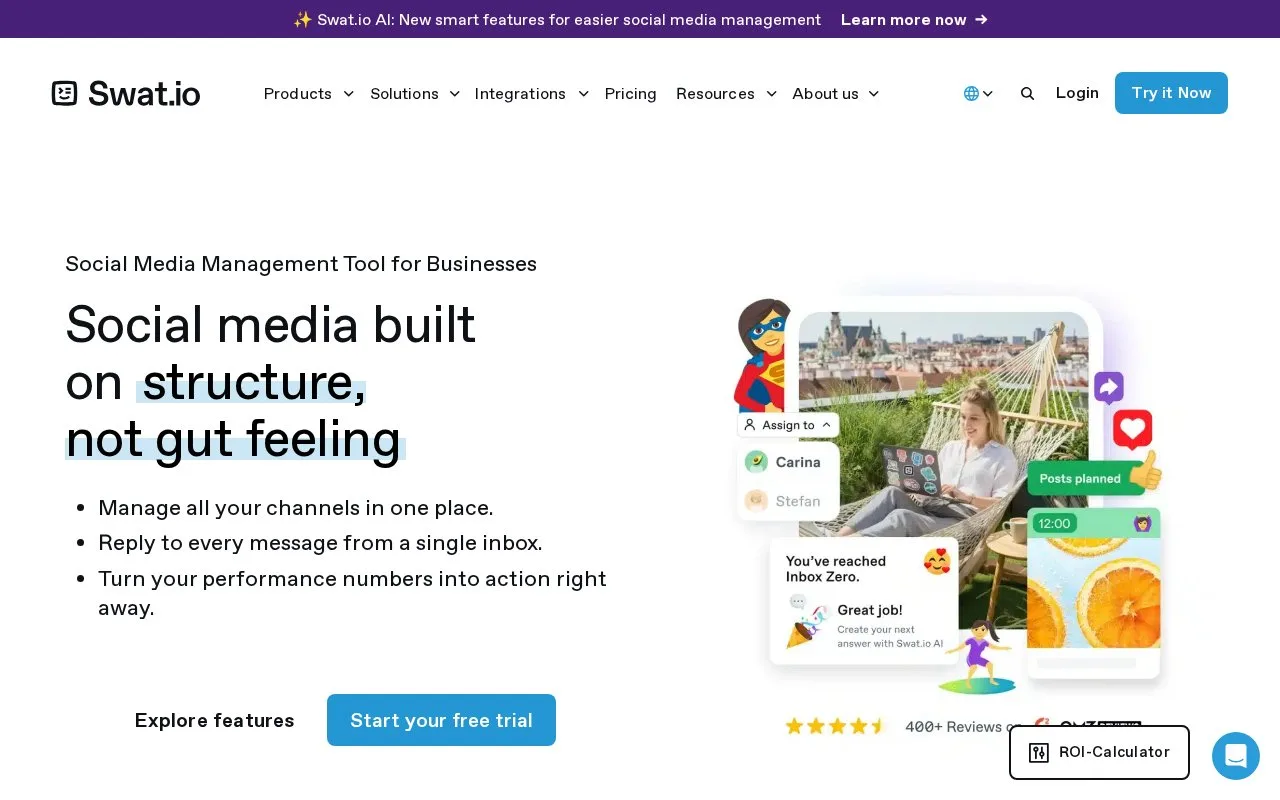Open the chat messenger bubble
This screenshot has width=1280, height=800.
[1236, 756]
